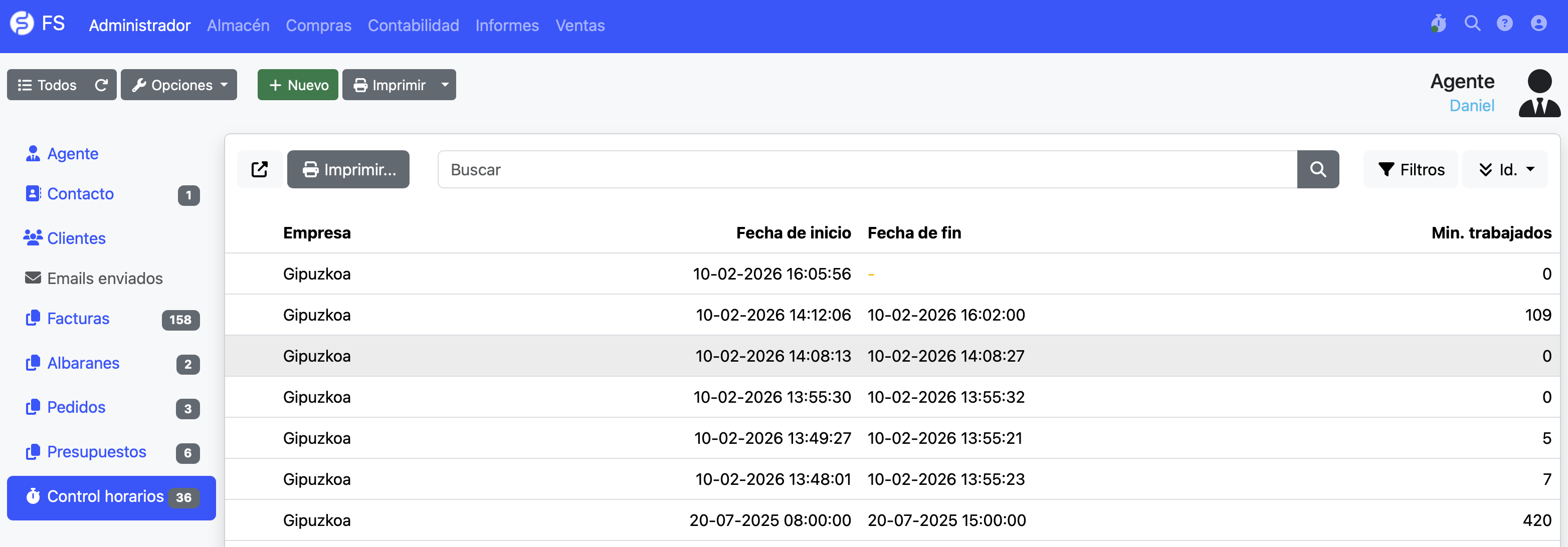This screenshot has height=547, width=1568.
Task: Click the FS logo icon
Action: point(22,25)
